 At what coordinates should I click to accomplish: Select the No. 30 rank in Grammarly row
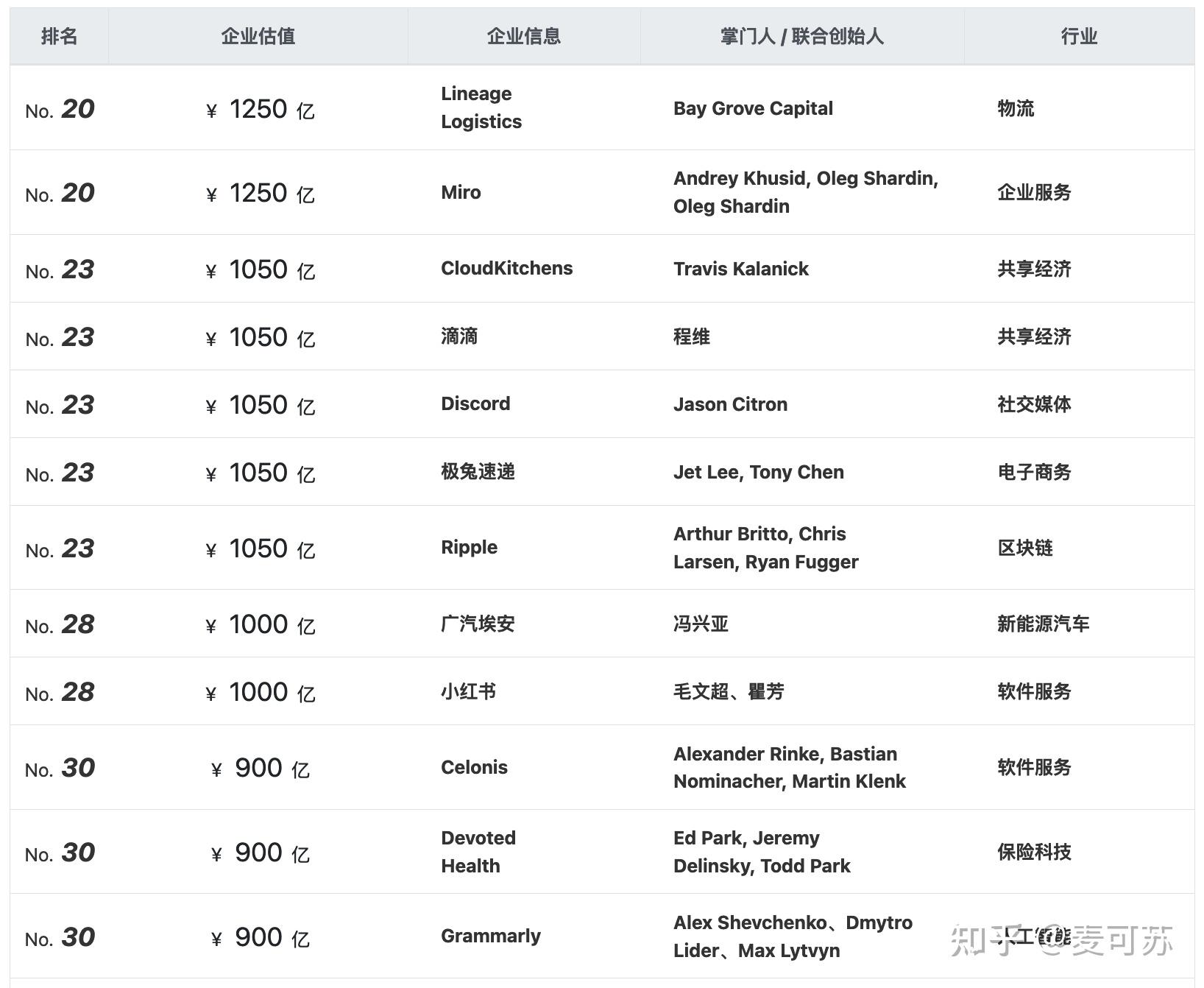(60, 937)
